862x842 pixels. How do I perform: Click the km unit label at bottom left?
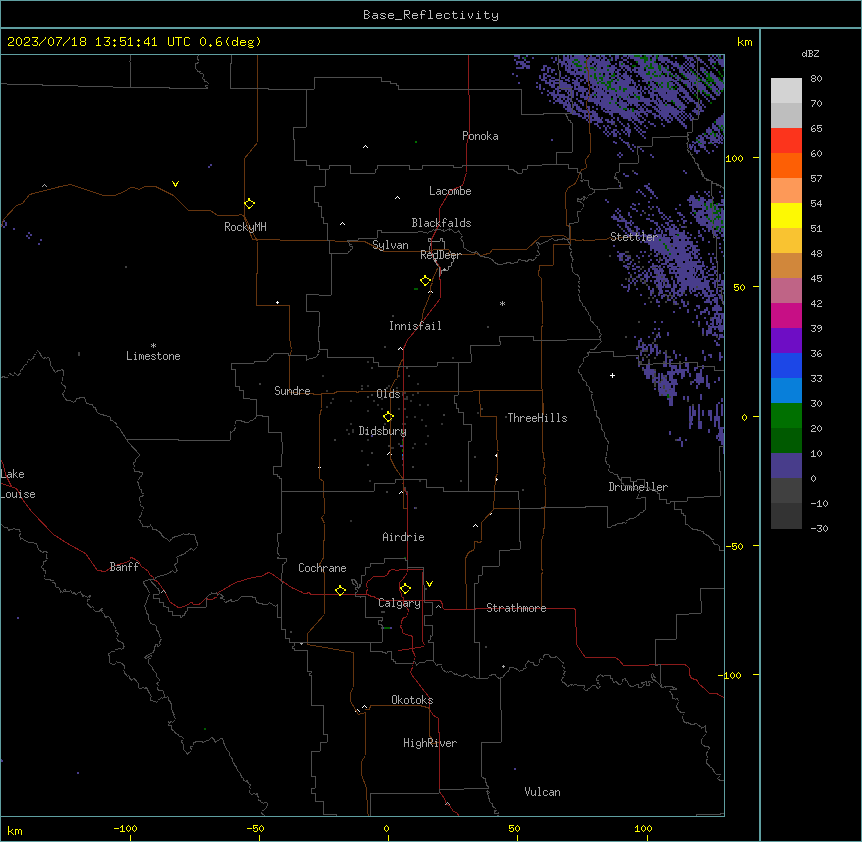coord(15,831)
